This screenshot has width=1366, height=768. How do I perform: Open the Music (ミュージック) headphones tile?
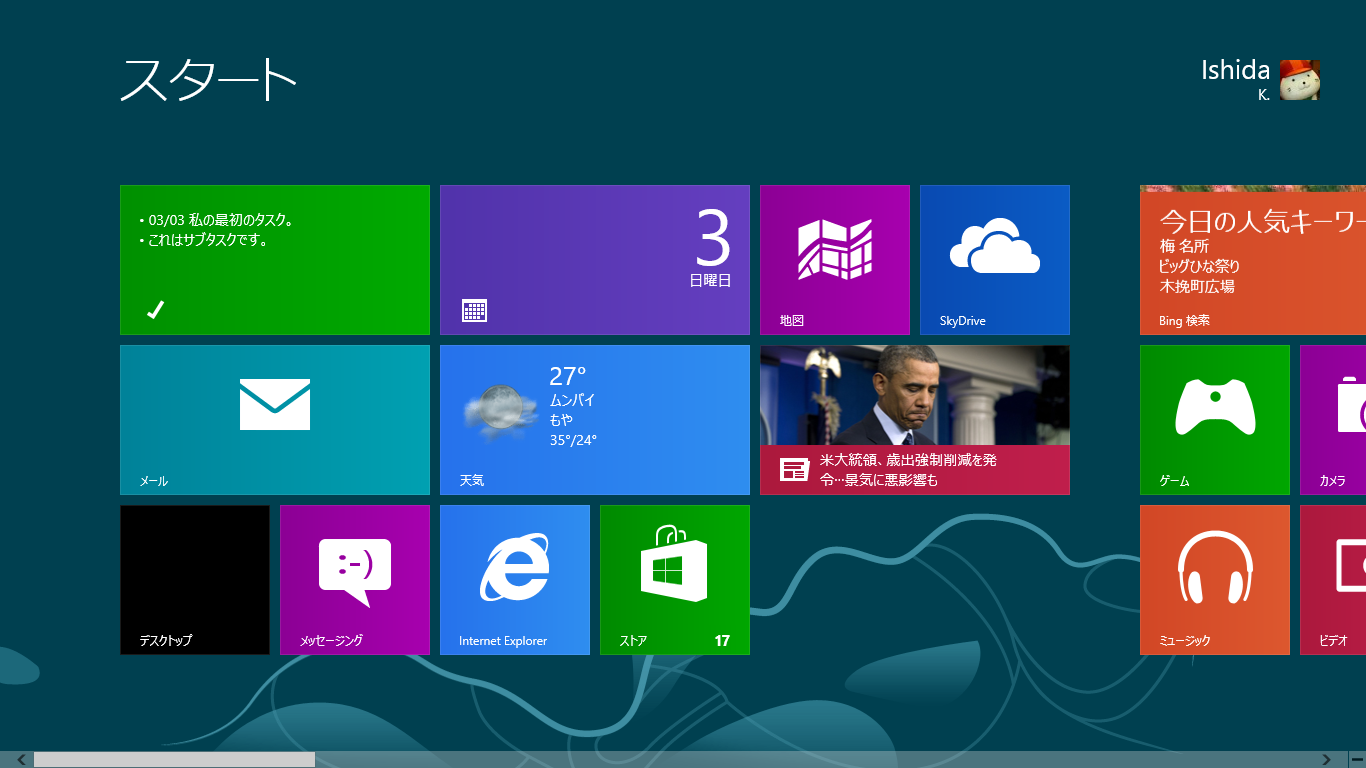1215,580
